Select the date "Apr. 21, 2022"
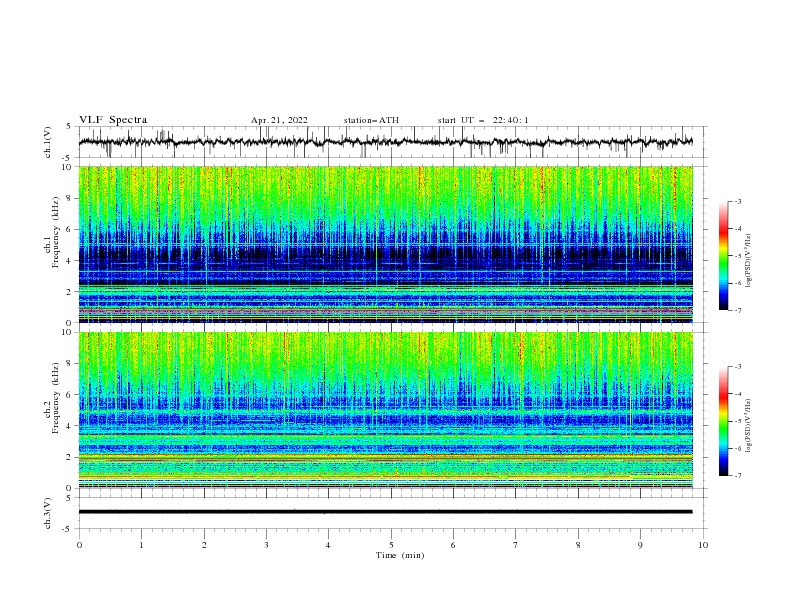The image size is (792, 612). pos(279,120)
